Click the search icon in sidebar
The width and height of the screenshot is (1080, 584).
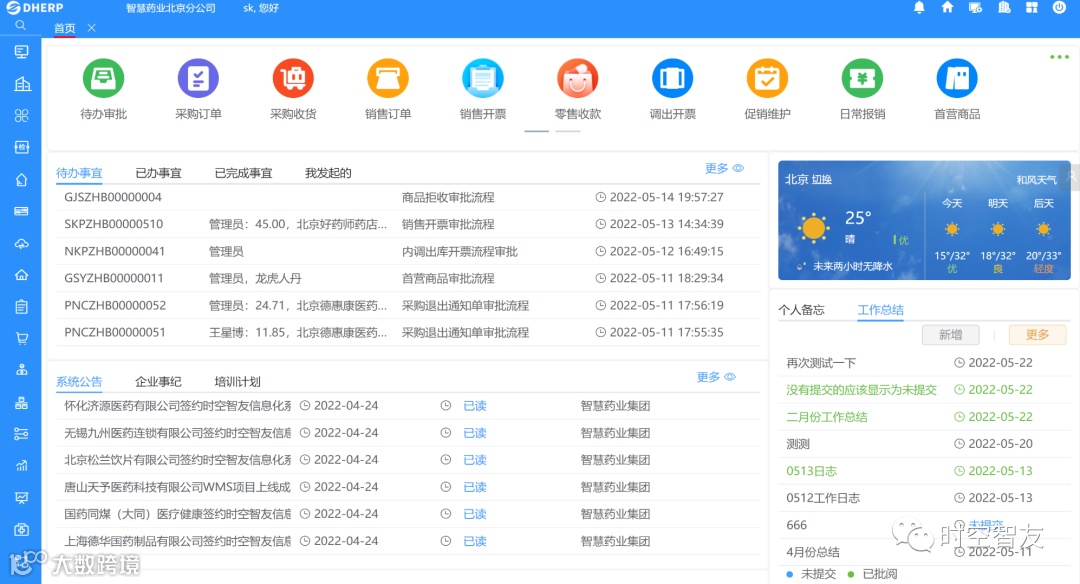tap(21, 25)
